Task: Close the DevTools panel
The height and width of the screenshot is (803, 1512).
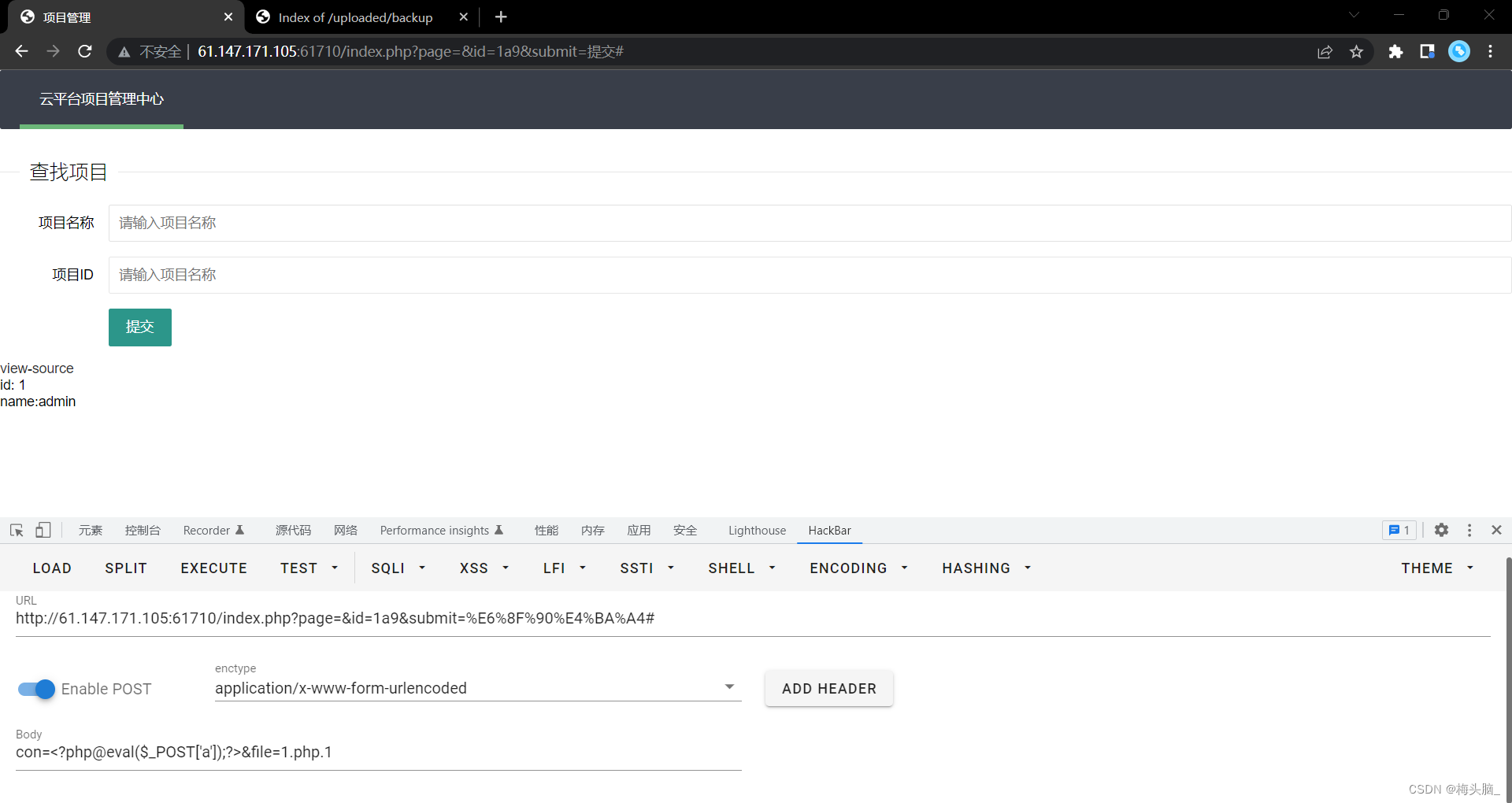Action: [x=1497, y=530]
